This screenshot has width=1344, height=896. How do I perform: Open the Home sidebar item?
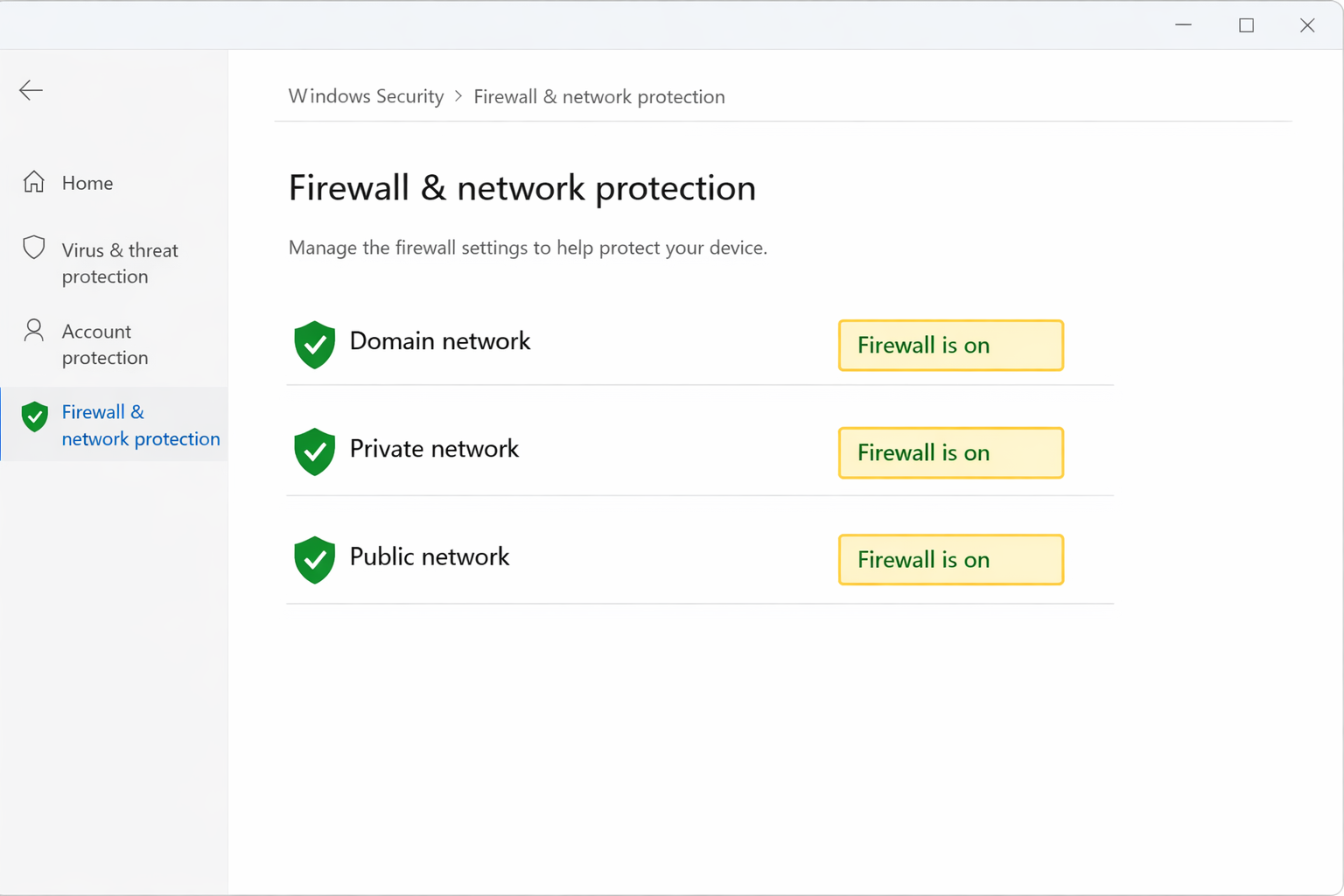click(x=87, y=183)
